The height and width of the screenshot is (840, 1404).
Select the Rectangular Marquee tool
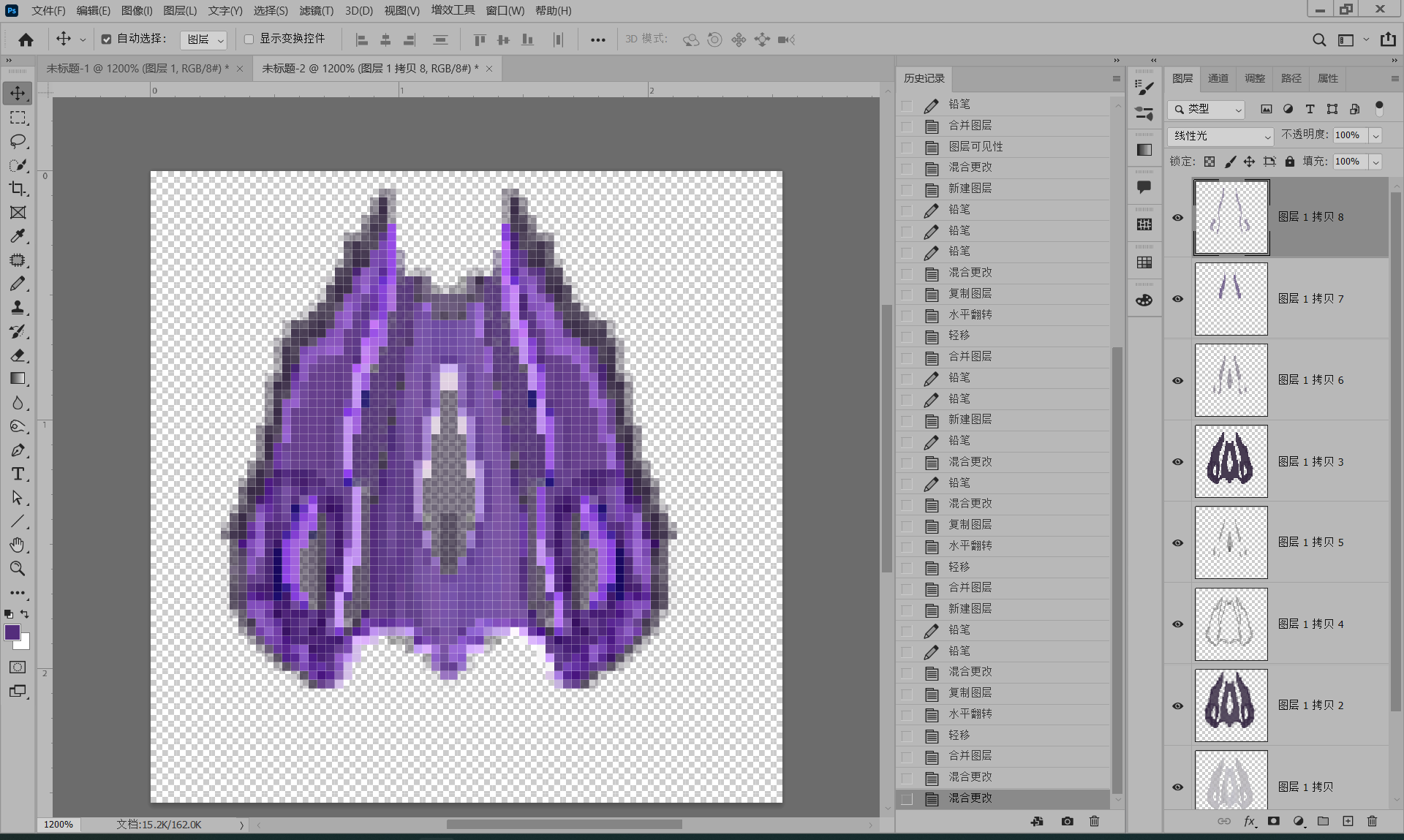pyautogui.click(x=18, y=118)
